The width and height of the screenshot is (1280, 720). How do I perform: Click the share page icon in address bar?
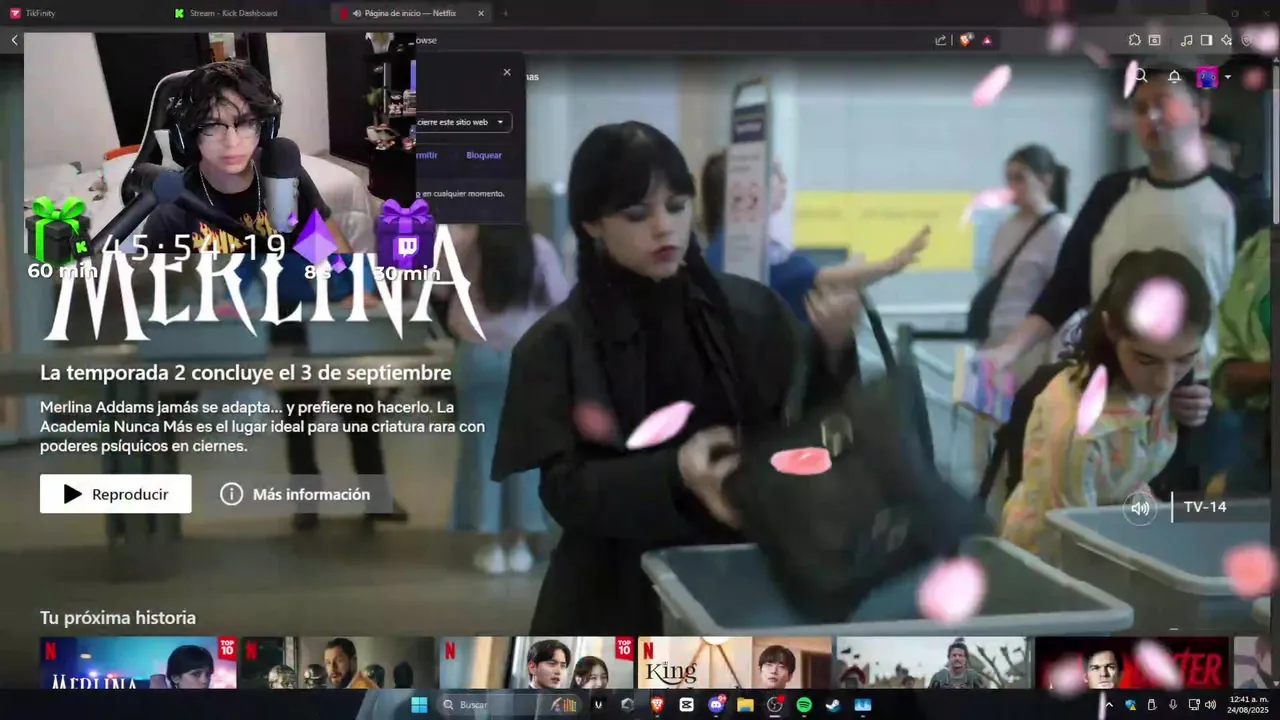(941, 40)
